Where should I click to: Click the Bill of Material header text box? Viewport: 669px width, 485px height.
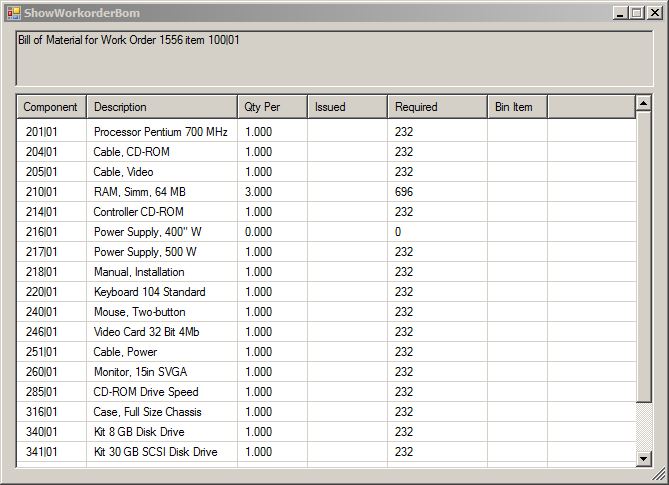[334, 58]
